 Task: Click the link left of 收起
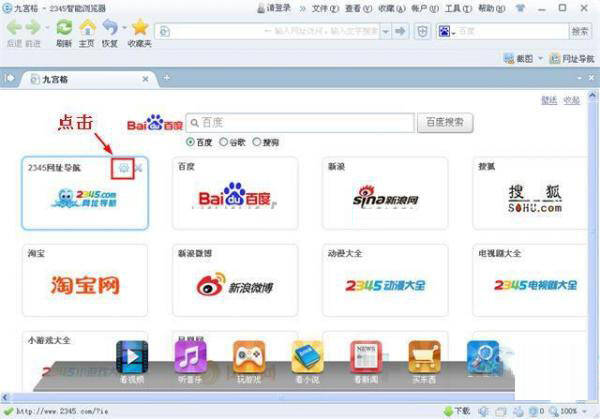click(549, 100)
